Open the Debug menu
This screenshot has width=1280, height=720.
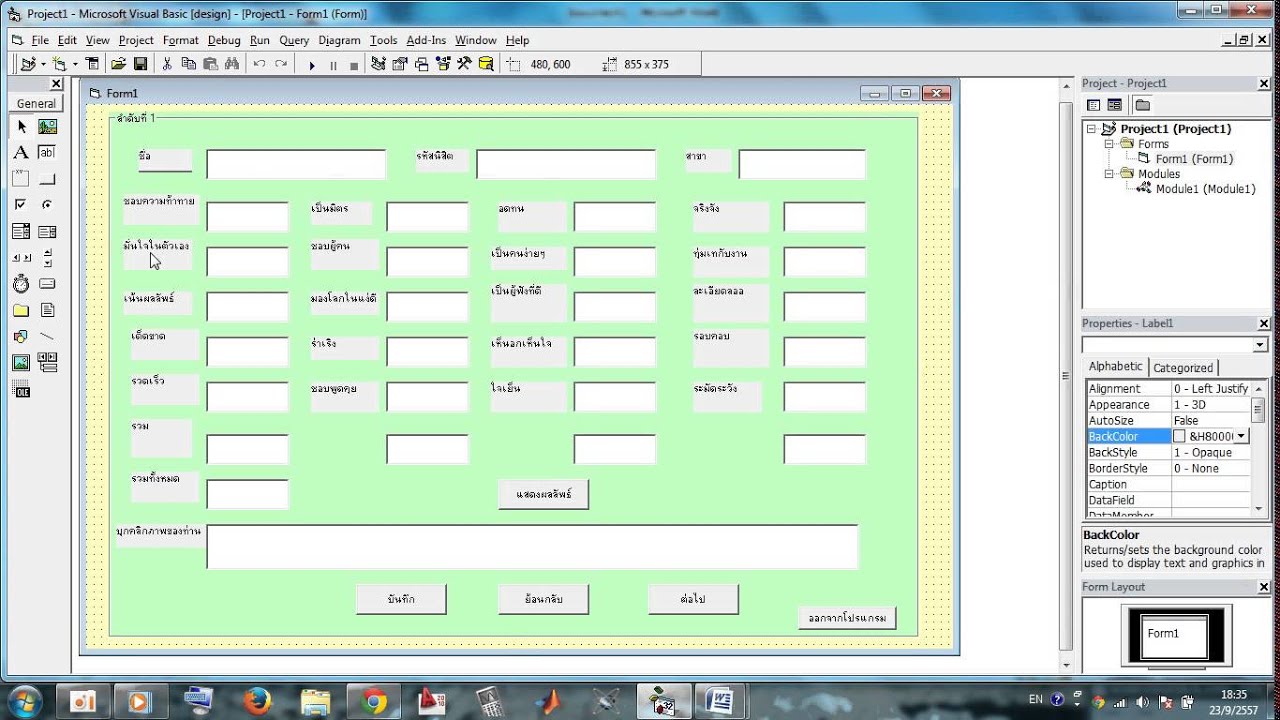click(x=224, y=40)
